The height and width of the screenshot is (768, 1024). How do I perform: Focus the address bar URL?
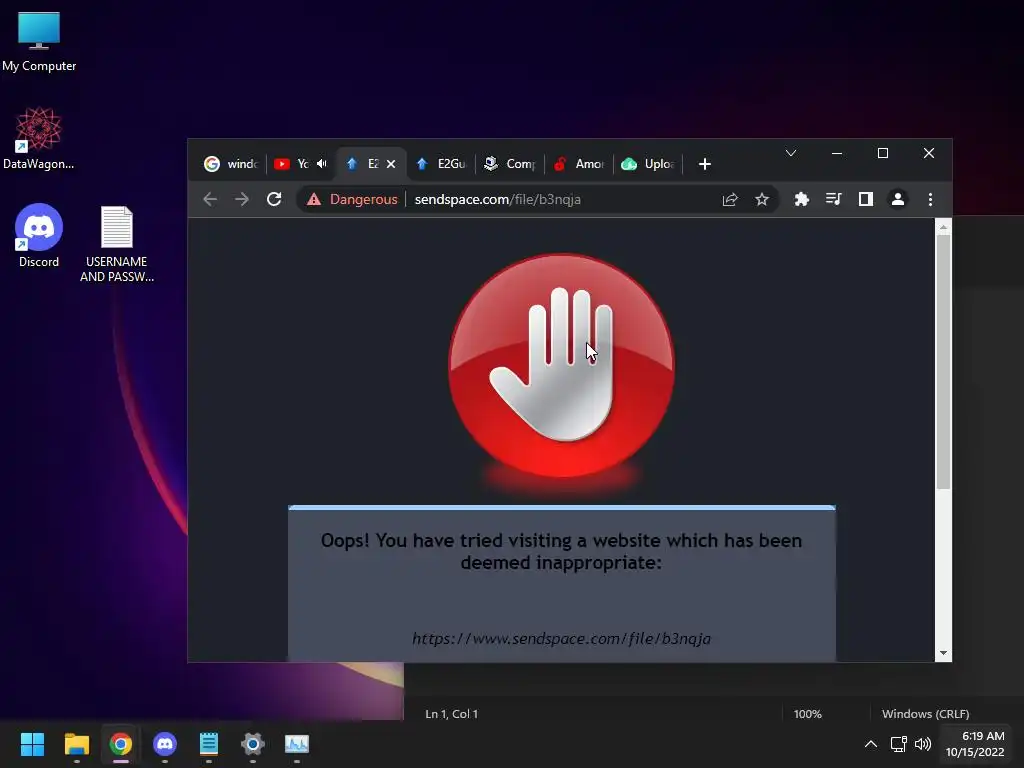[498, 199]
